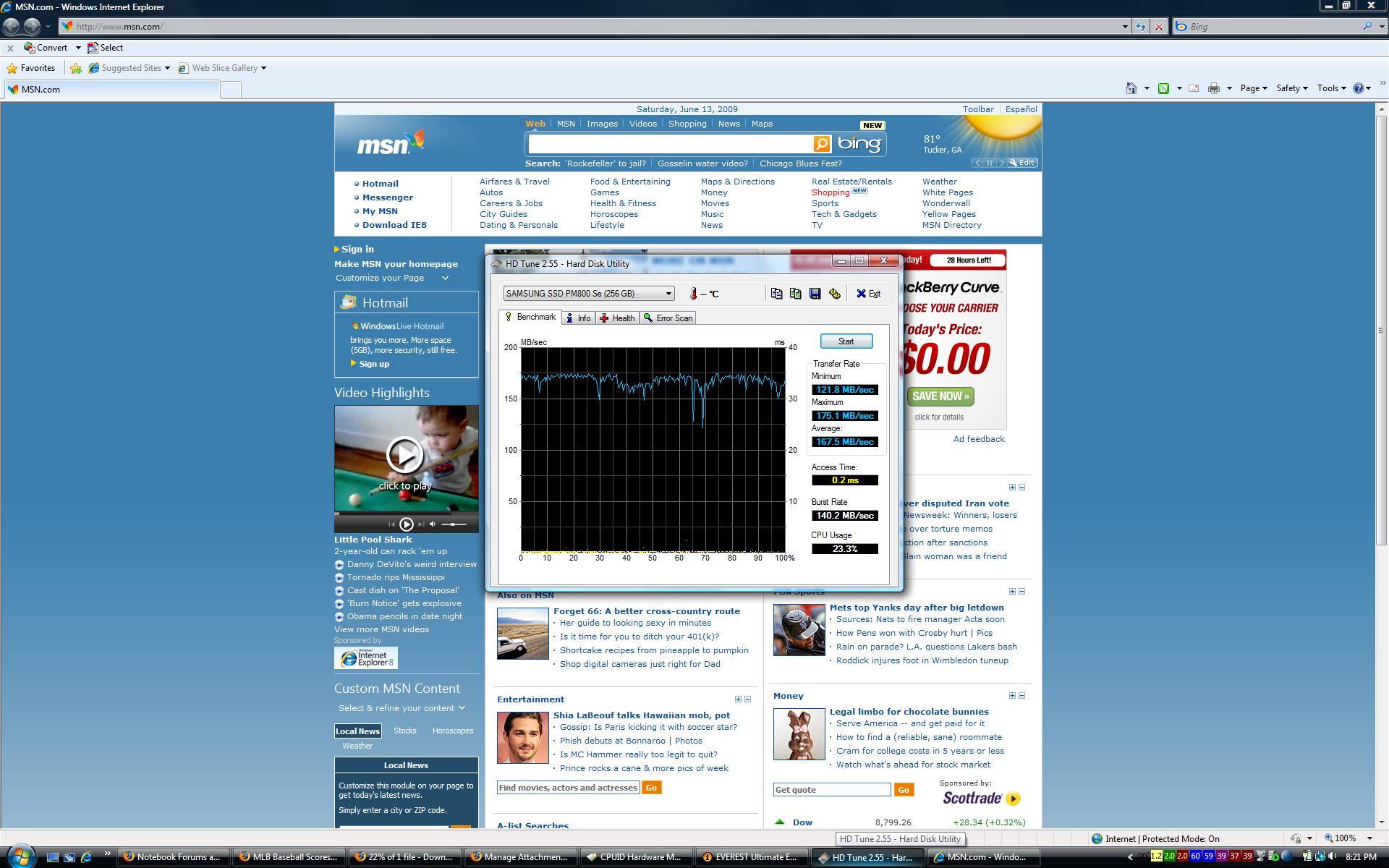
Task: Open the address bar history dropdown
Action: point(1125,27)
